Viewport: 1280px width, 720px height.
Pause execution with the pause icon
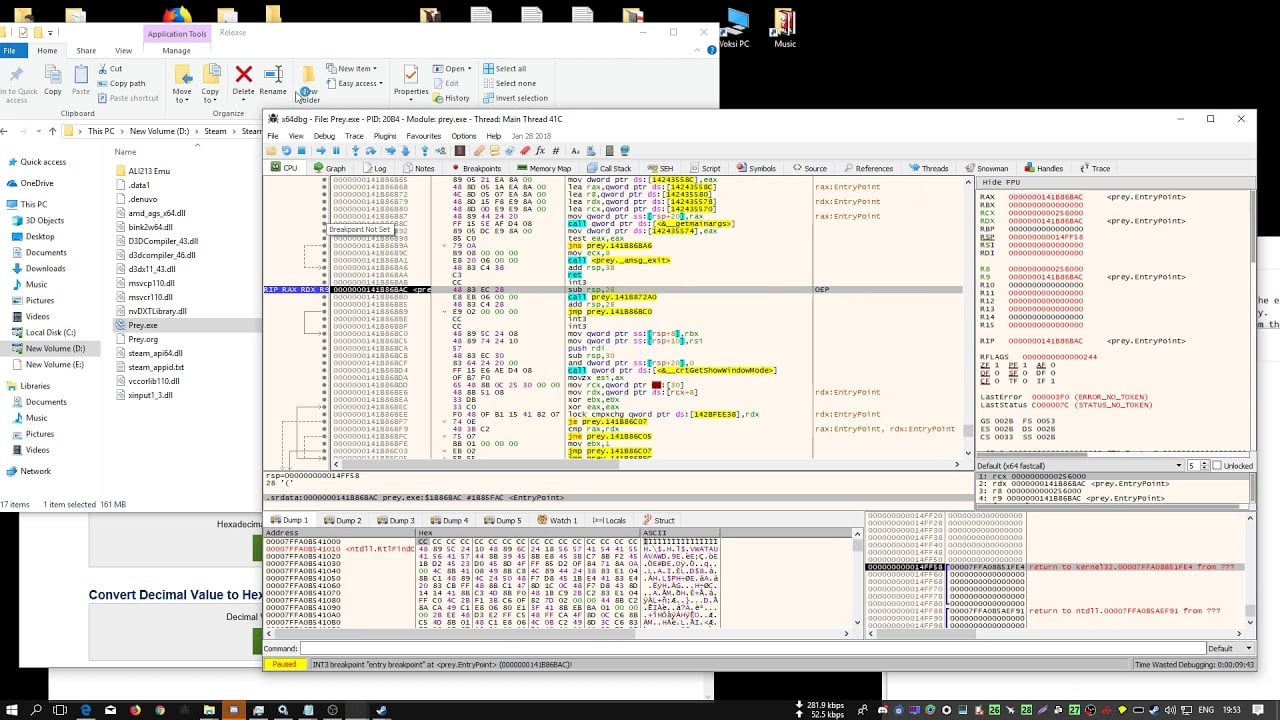pos(336,151)
